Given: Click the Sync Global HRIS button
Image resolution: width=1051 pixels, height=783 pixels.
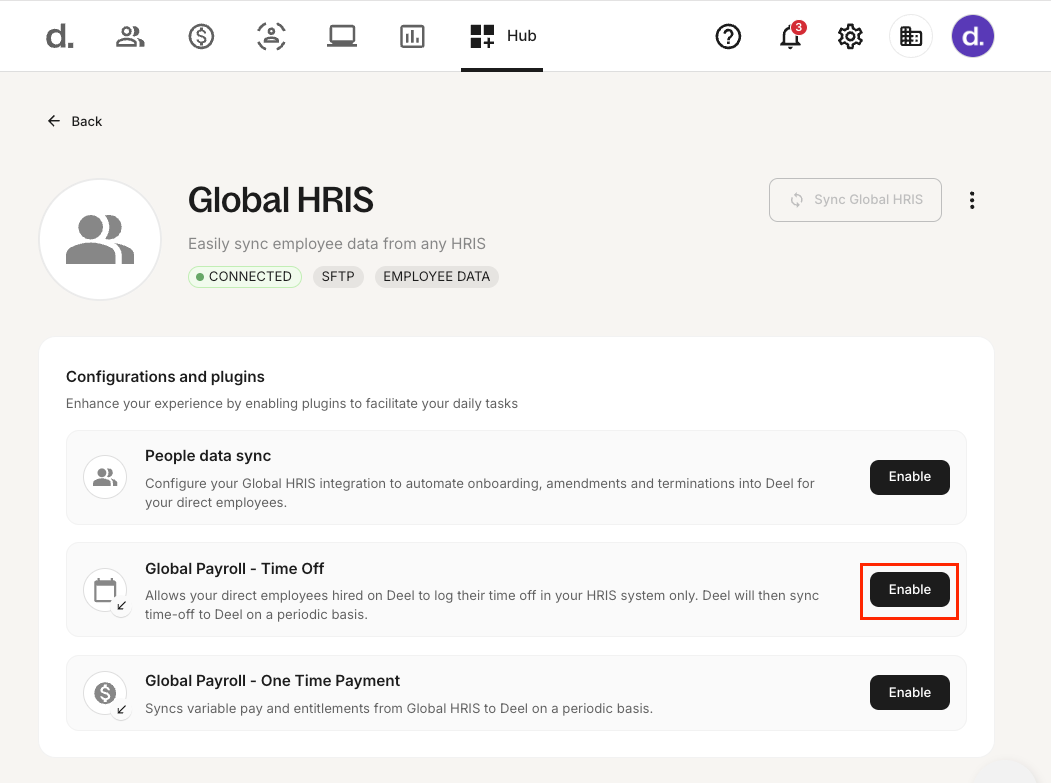Looking at the screenshot, I should pyautogui.click(x=855, y=200).
